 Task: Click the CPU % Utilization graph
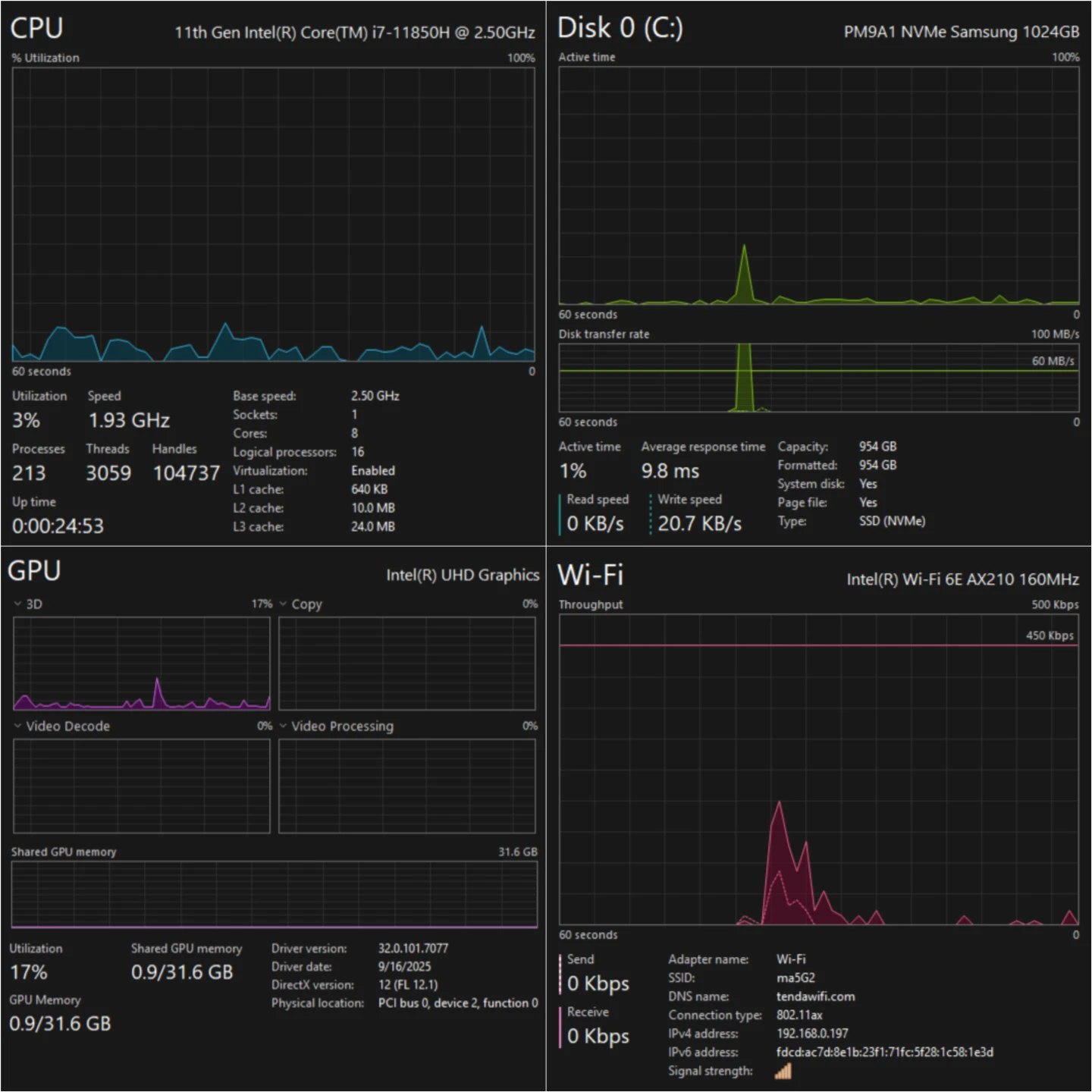tap(273, 214)
